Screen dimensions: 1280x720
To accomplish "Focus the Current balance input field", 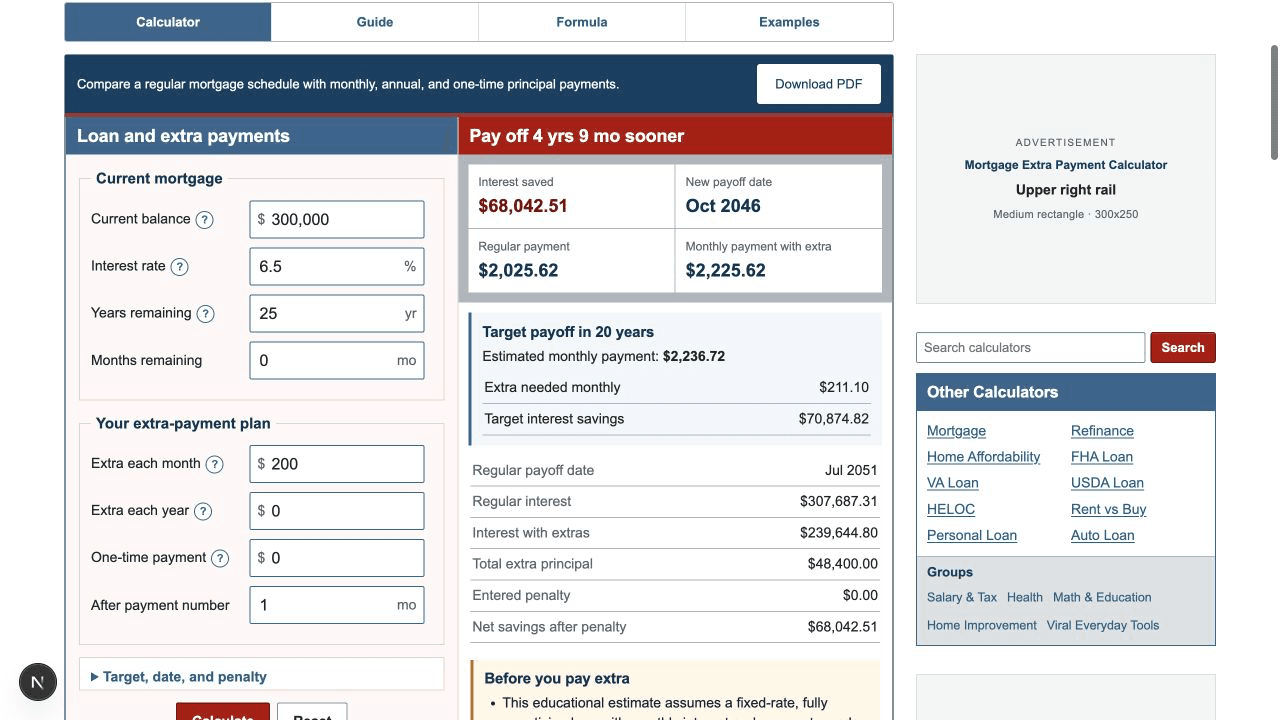I will click(x=337, y=220).
